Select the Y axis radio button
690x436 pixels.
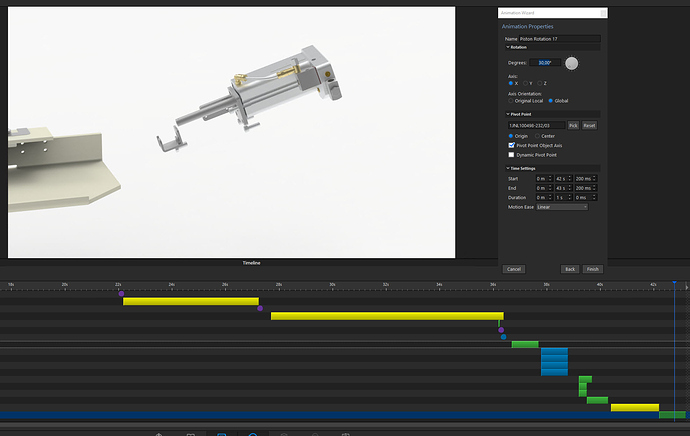[x=525, y=83]
